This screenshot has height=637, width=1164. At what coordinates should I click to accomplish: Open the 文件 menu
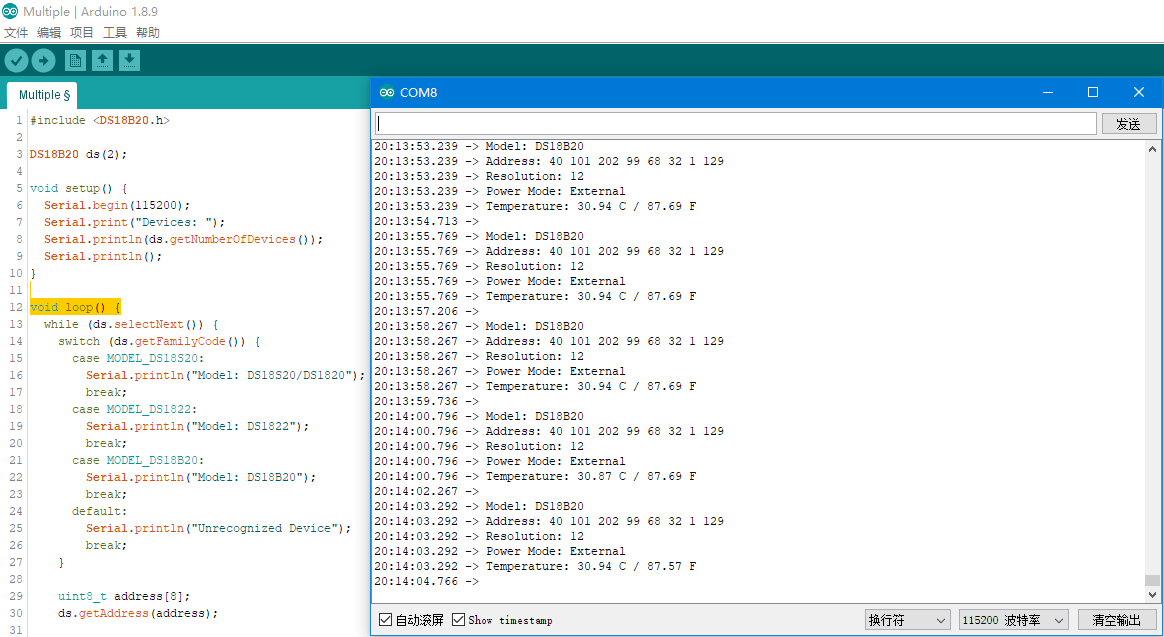point(16,33)
